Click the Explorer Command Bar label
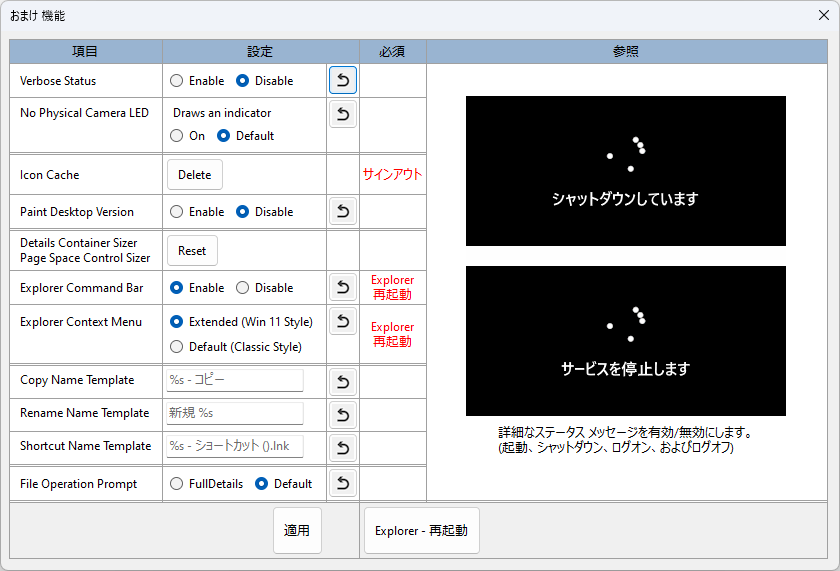This screenshot has width=840, height=571. click(81, 288)
